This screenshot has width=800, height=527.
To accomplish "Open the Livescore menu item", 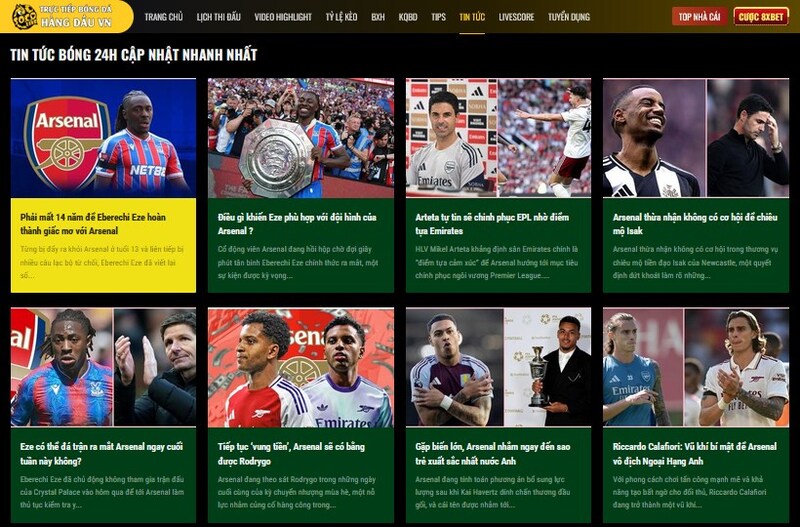I will [x=516, y=17].
